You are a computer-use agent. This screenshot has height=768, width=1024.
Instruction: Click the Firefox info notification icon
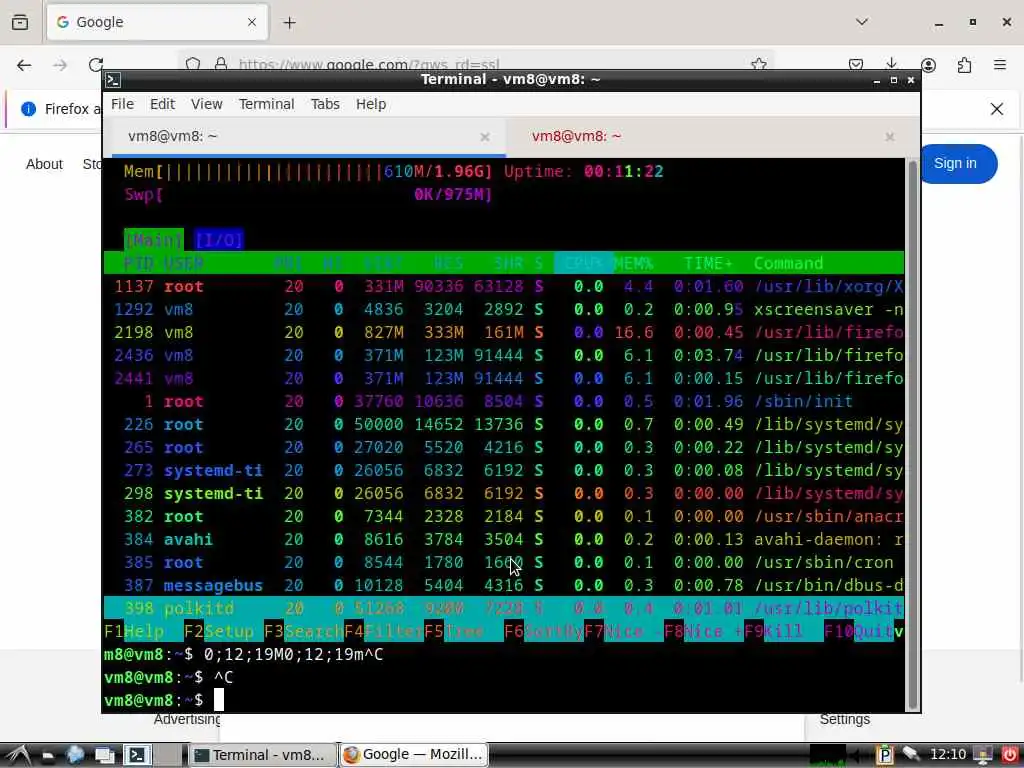28,108
